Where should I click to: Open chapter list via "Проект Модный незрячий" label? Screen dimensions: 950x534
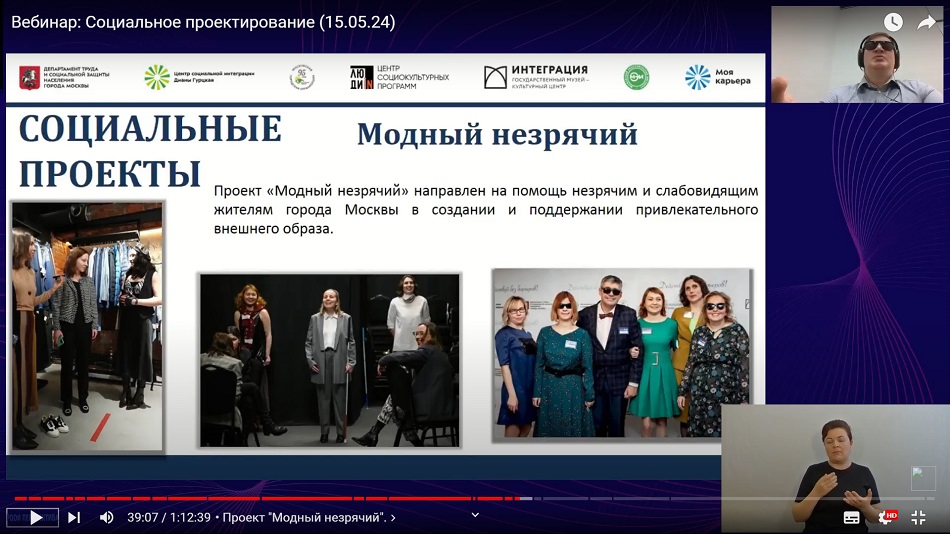point(308,517)
